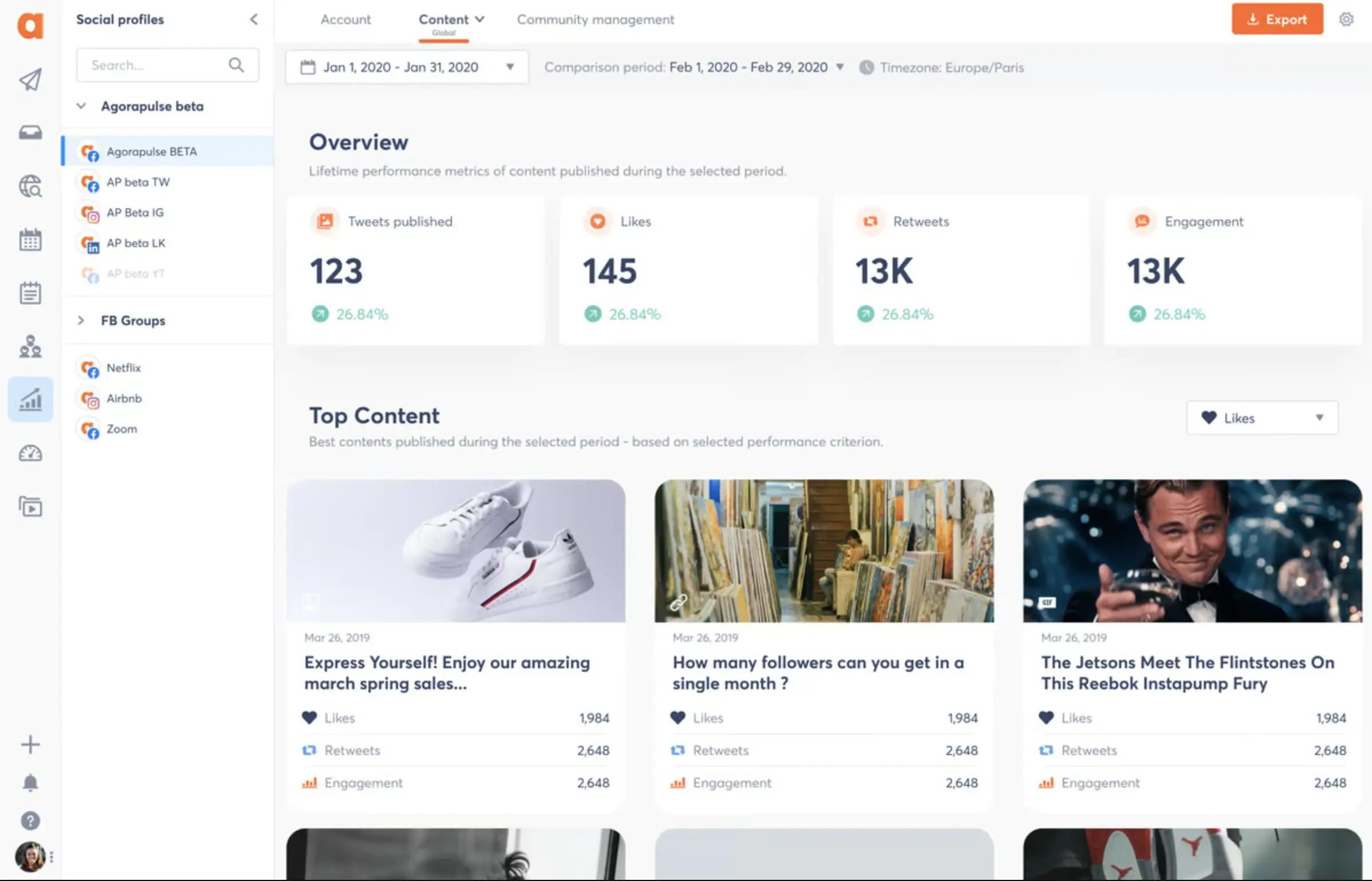The width and height of the screenshot is (1372, 881).
Task: Select the Content tab in navigation
Action: pos(443,20)
